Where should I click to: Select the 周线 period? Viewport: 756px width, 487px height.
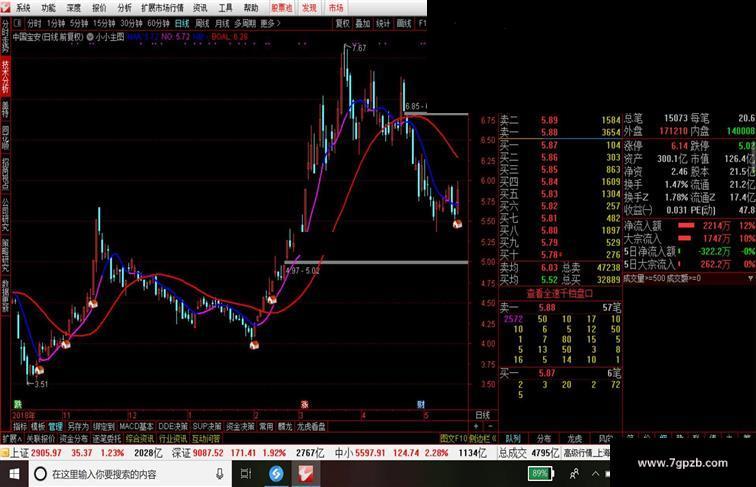202,23
